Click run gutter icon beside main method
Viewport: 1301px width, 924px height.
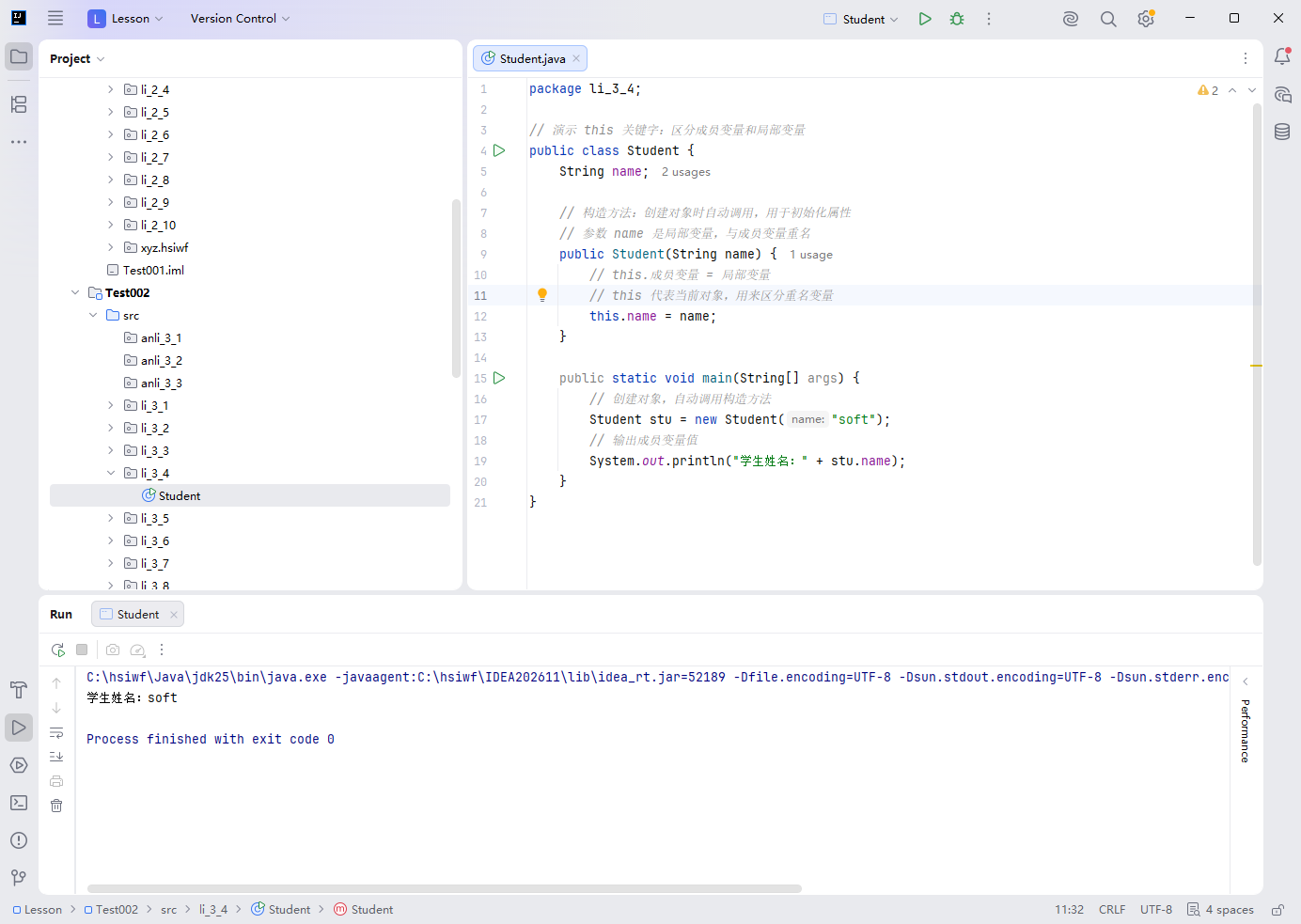[x=499, y=378]
